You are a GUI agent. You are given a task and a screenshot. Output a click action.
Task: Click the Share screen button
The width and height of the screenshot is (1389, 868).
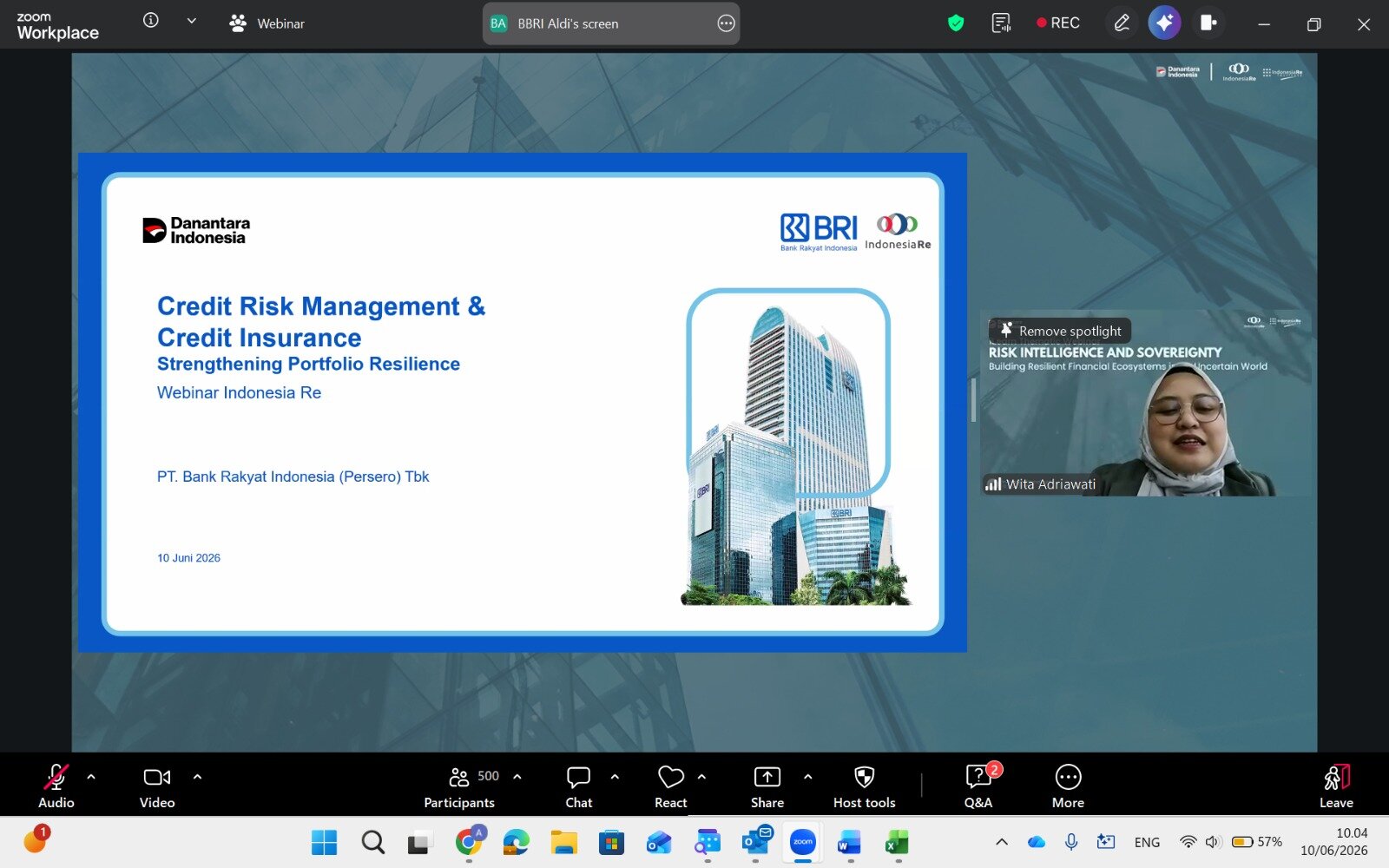click(x=767, y=786)
